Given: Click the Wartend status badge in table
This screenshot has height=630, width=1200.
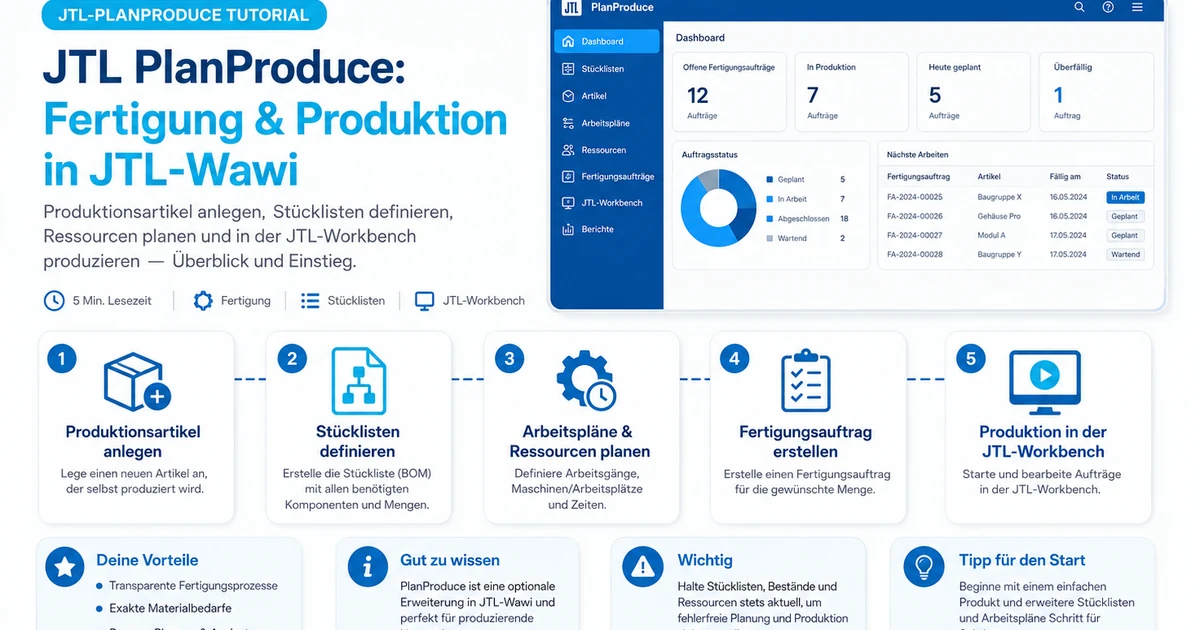Looking at the screenshot, I should click(x=1125, y=254).
